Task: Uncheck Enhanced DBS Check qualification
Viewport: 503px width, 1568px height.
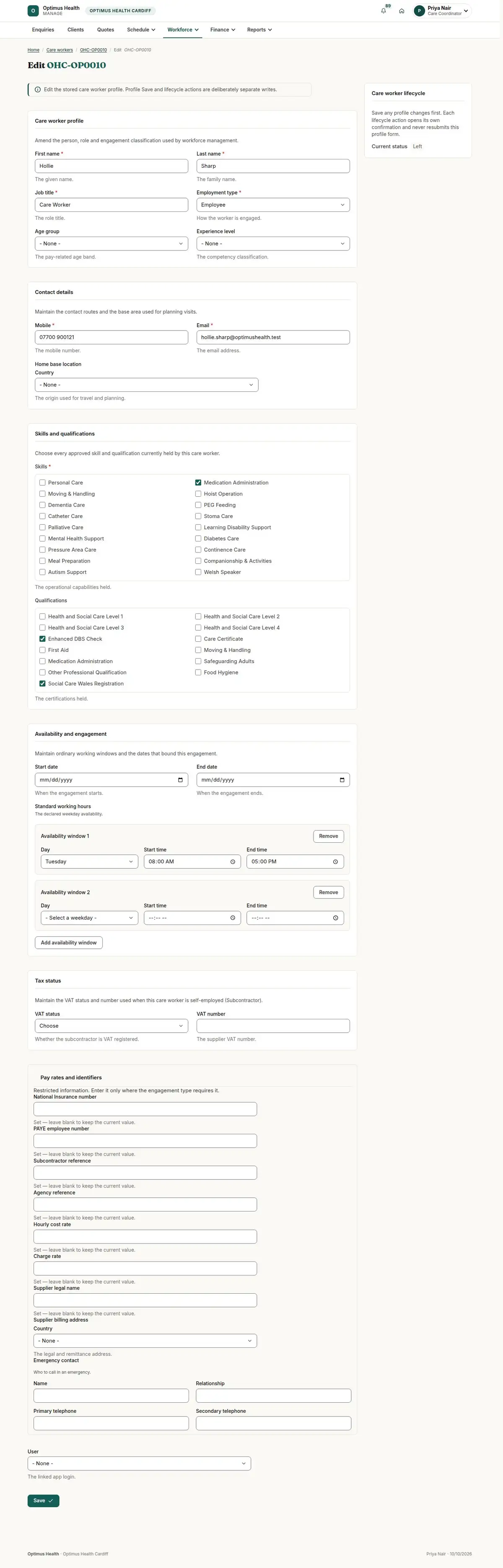Action: 43,639
